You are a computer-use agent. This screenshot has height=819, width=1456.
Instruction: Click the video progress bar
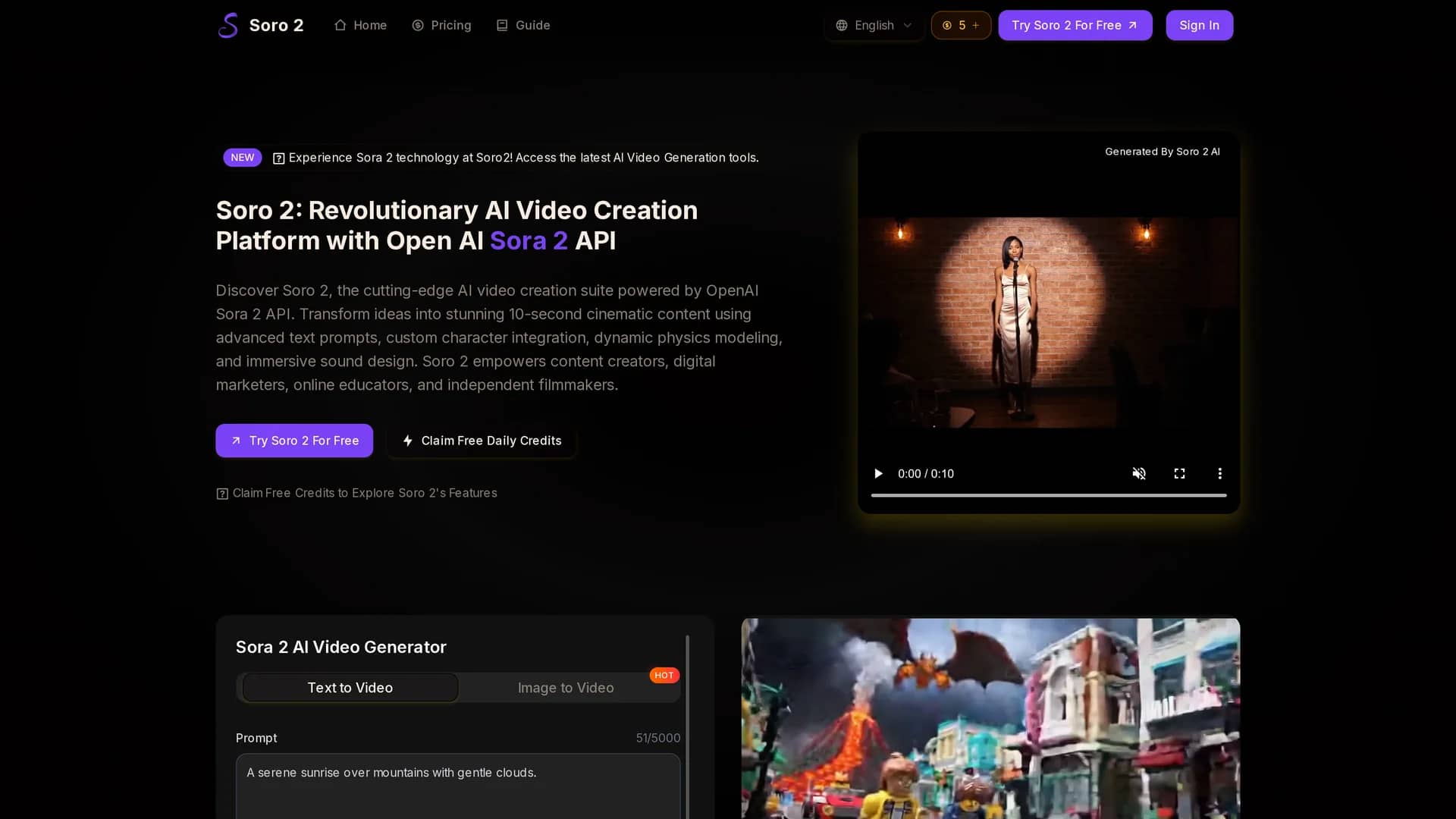coord(1049,495)
